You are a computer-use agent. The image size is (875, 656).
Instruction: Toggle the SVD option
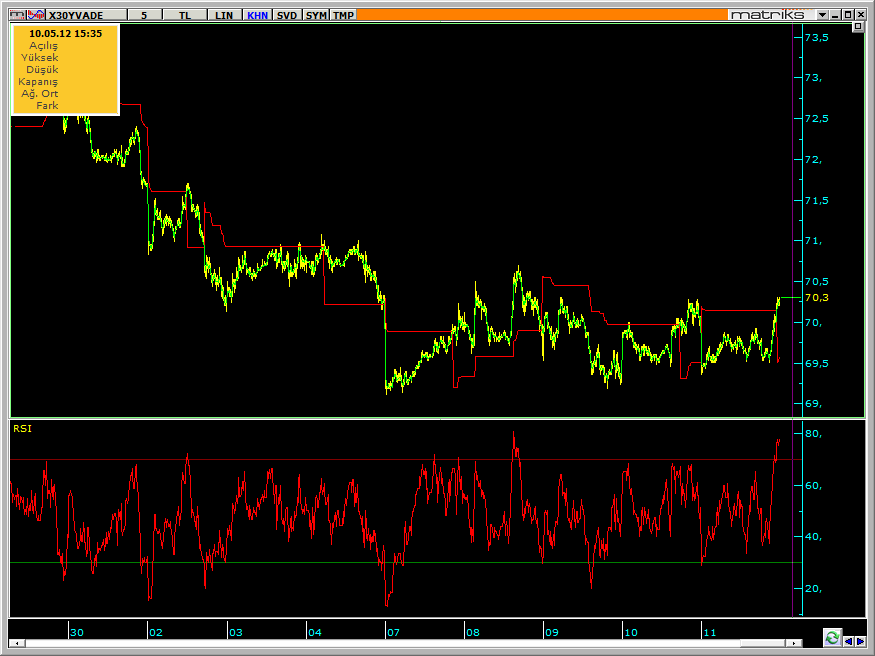[287, 15]
